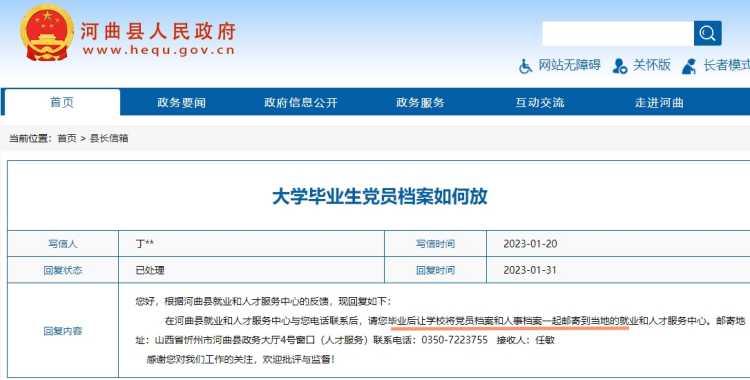Click the sender name 丁**
The image size is (750, 380).
coord(144,244)
